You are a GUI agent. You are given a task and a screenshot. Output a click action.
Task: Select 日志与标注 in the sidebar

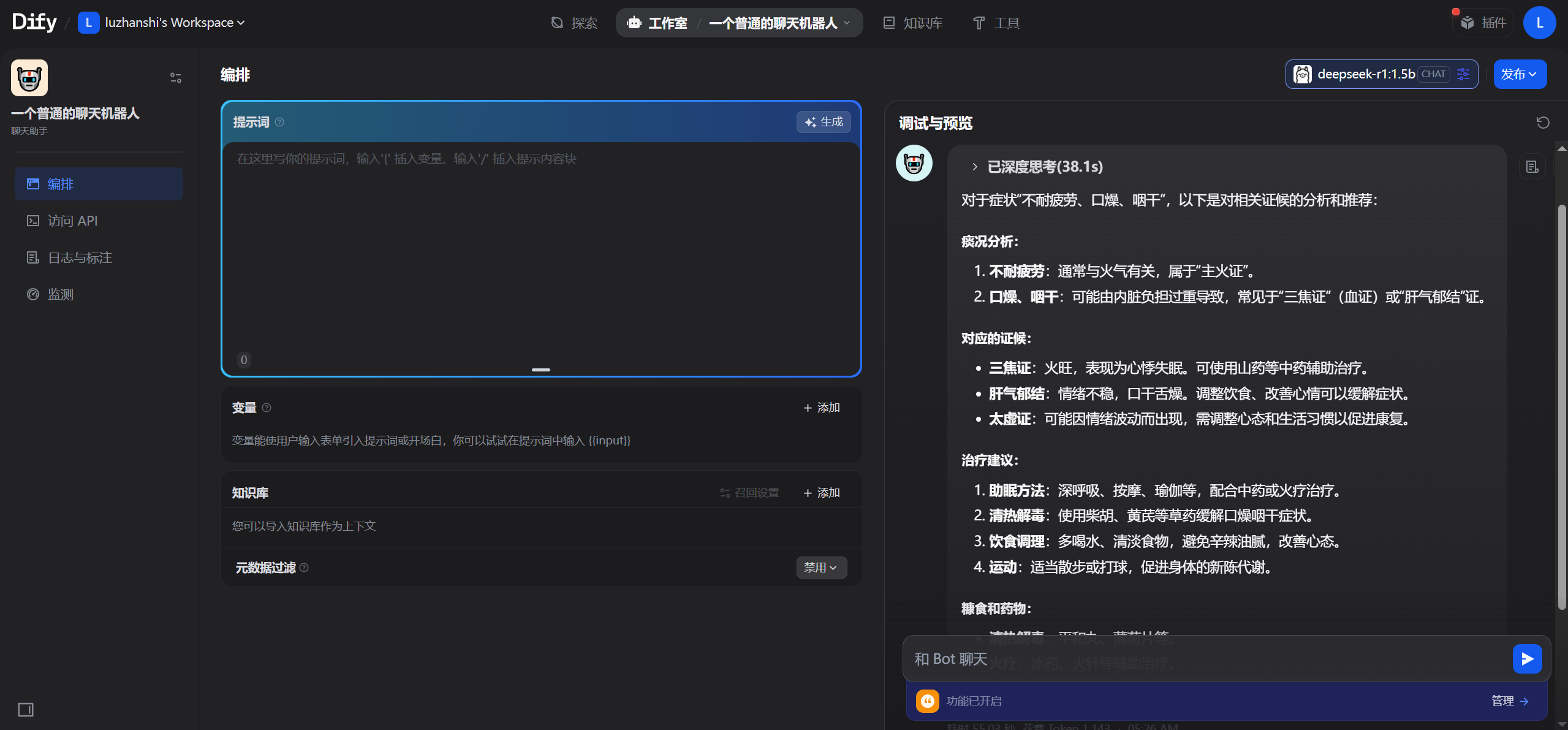click(80, 257)
